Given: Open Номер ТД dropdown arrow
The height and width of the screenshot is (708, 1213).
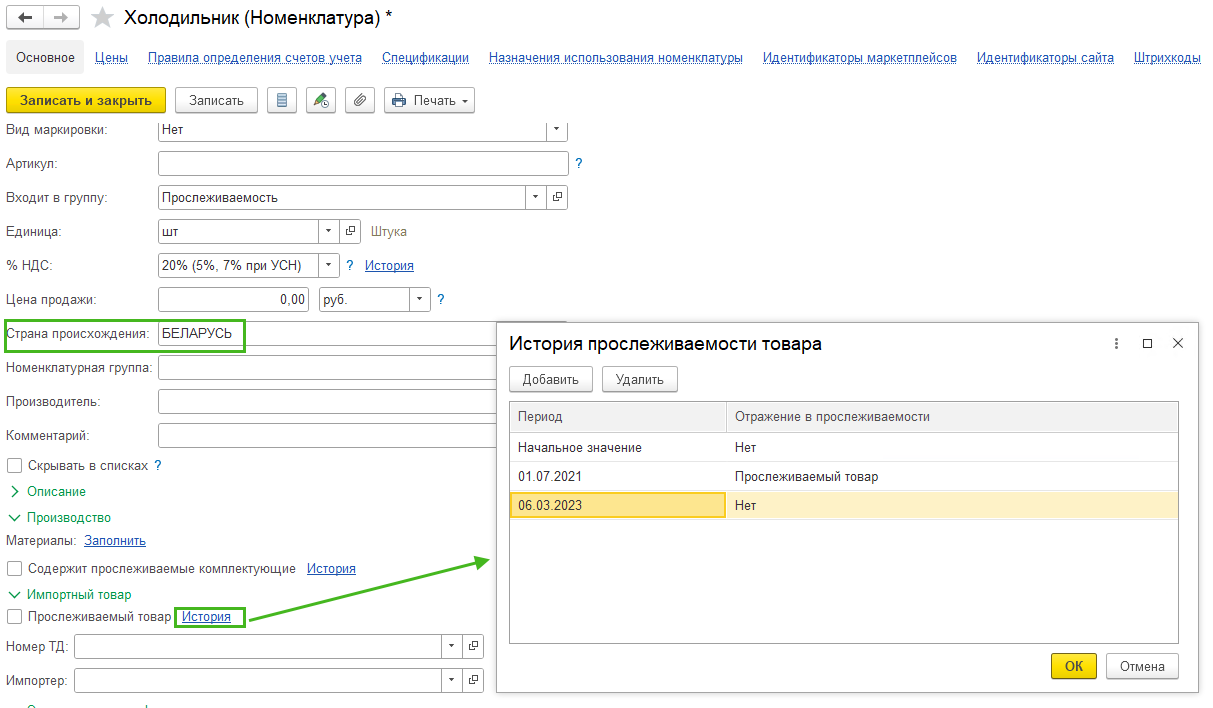Looking at the screenshot, I should 454,646.
